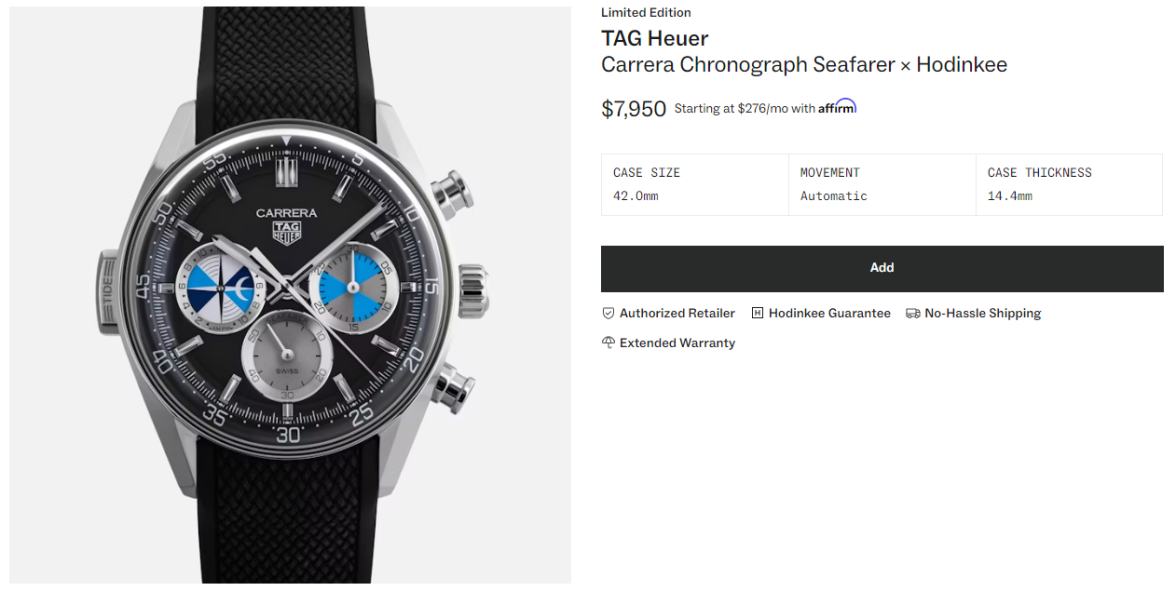Image resolution: width=1176 pixels, height=591 pixels.
Task: Click the Extended Warranty text label
Action: pyautogui.click(x=677, y=343)
